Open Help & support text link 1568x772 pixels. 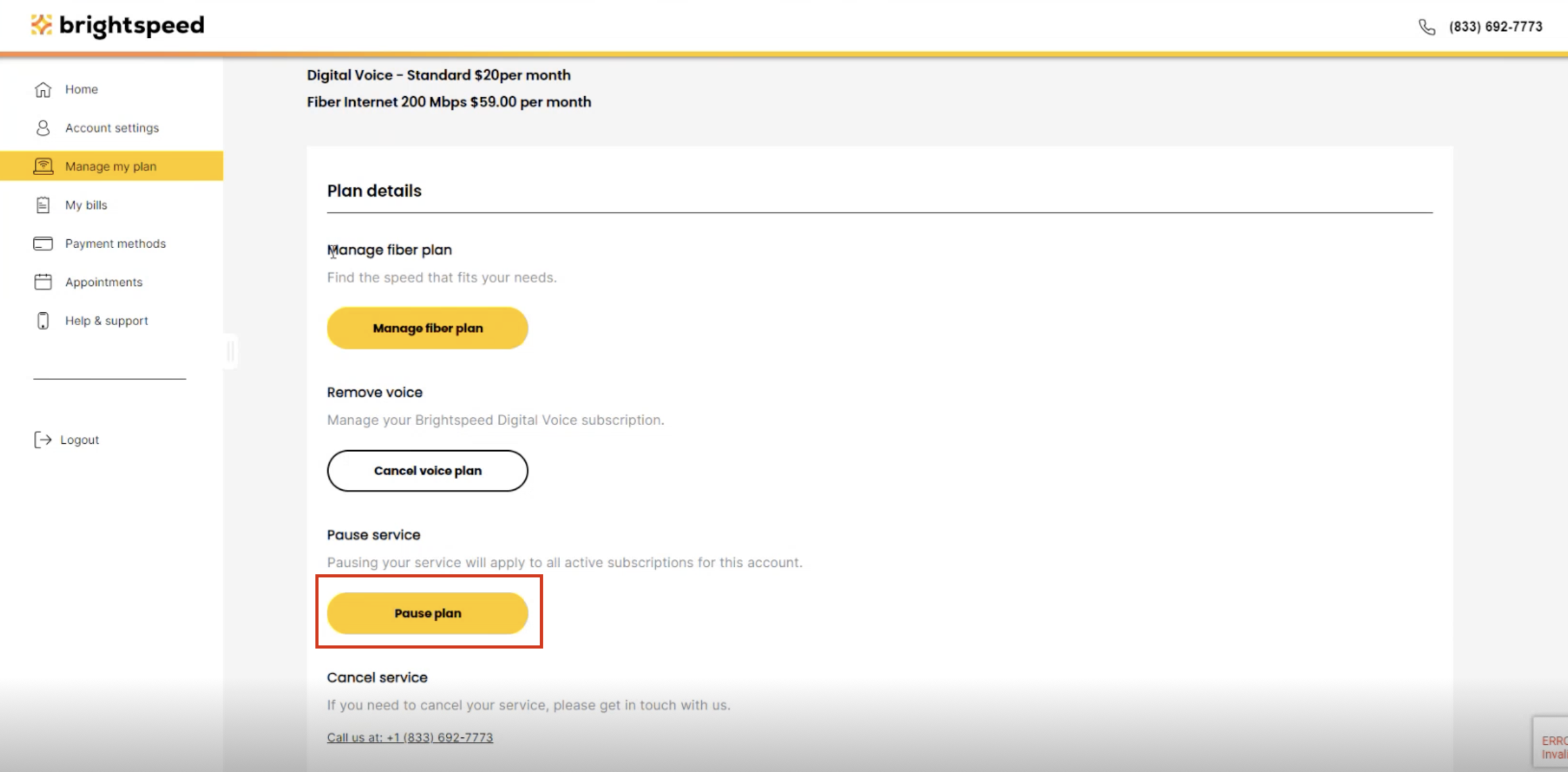(x=107, y=321)
